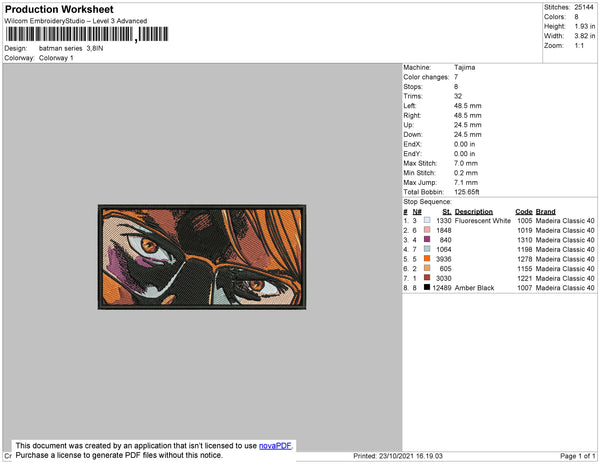Select the Amber Black color swatch
600x464 pixels.
point(427,287)
